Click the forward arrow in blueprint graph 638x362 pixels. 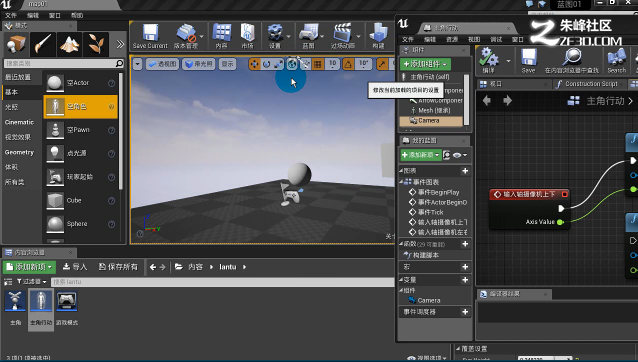507,100
